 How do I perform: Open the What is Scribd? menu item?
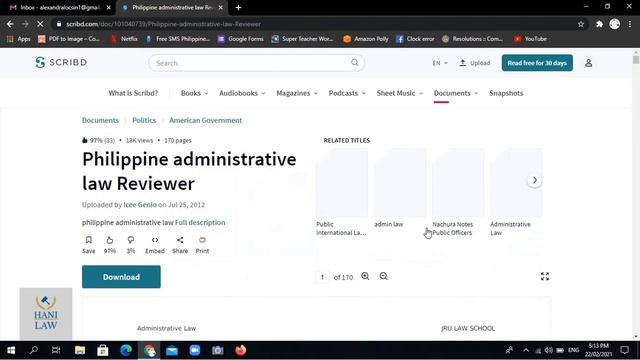(133, 93)
